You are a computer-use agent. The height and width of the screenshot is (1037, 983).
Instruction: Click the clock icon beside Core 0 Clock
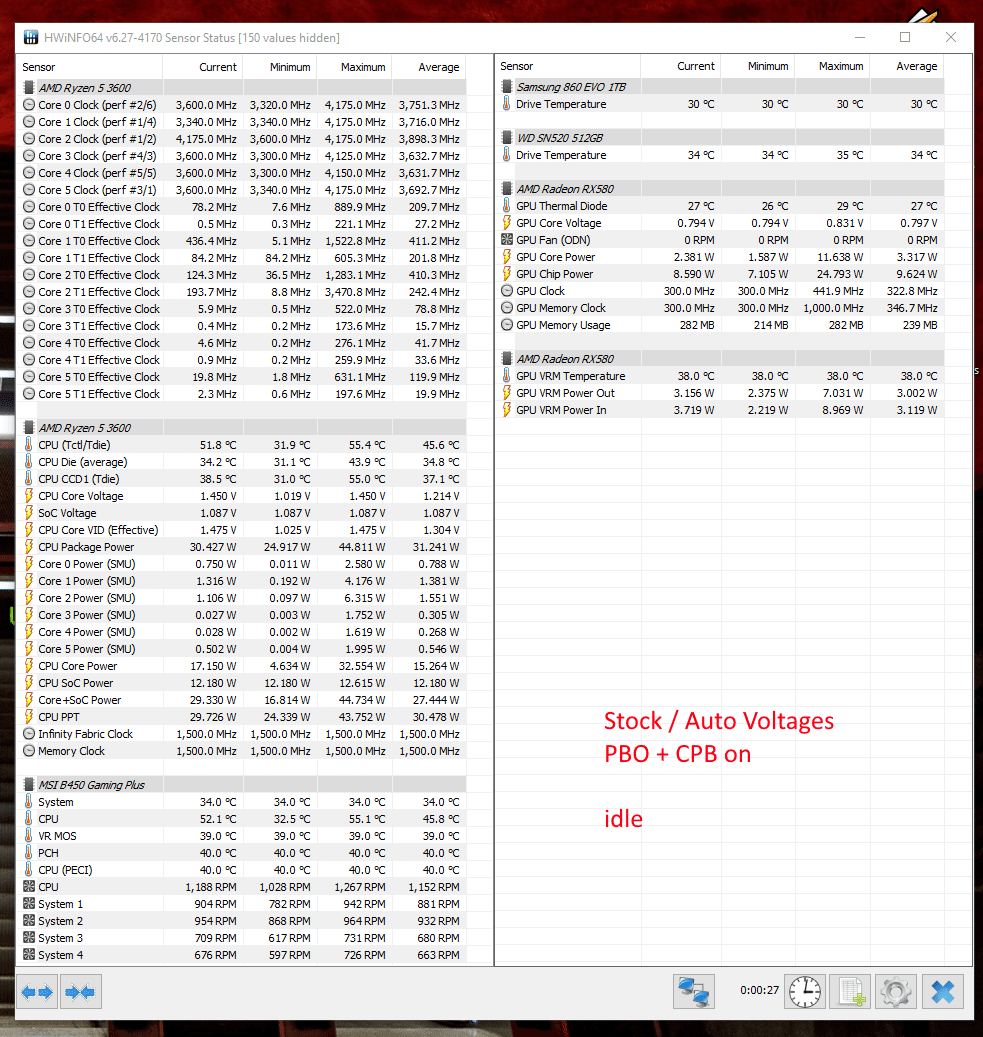28,104
